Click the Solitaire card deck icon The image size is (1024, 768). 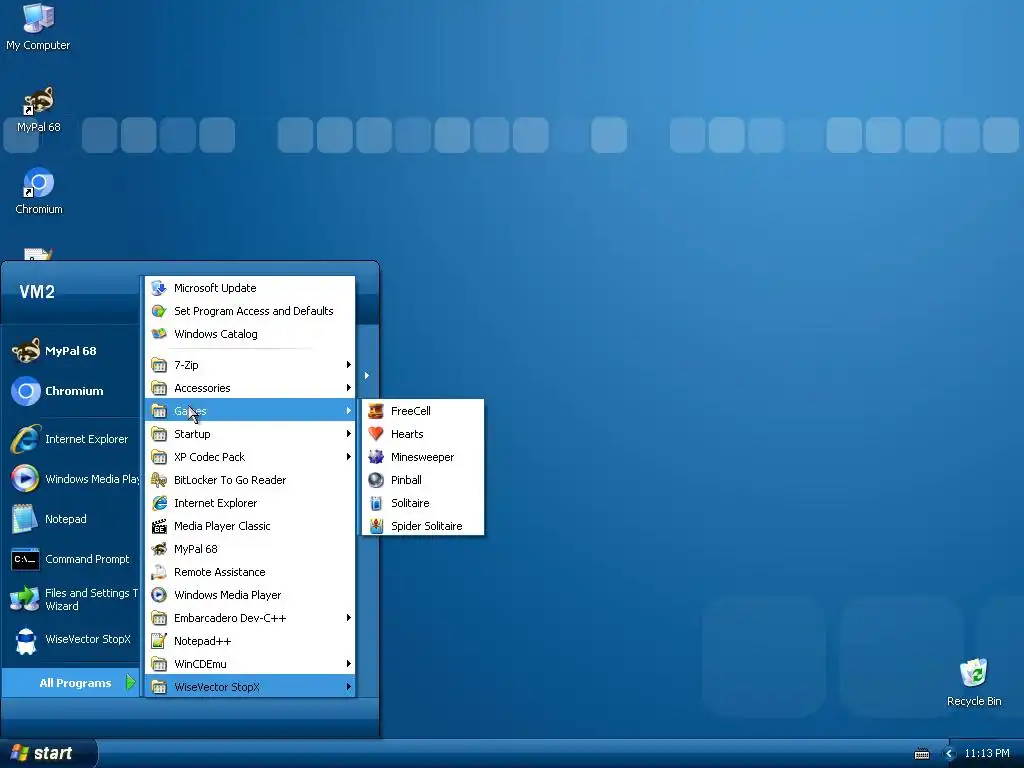[376, 503]
